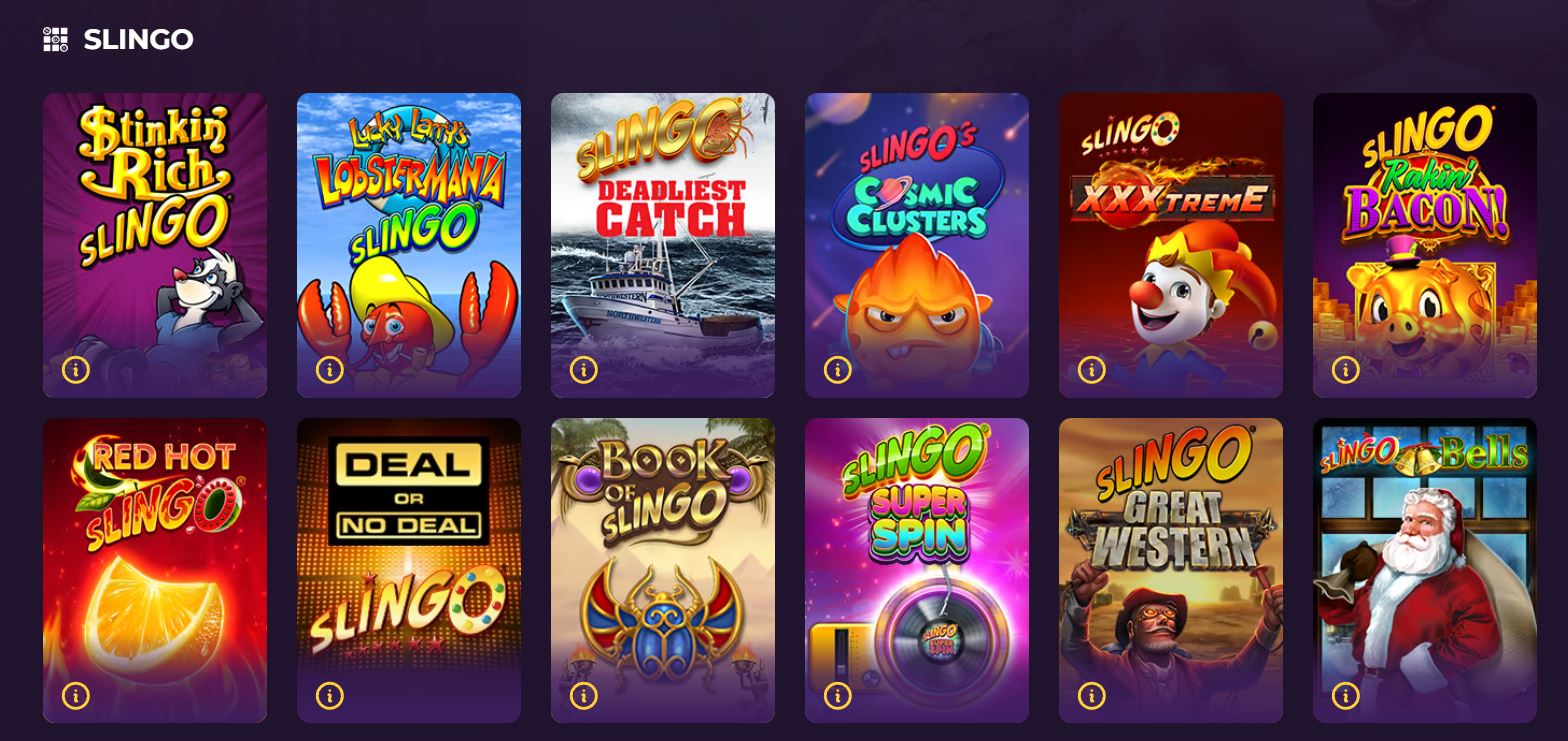Open info for Slingo Super Spin
The height and width of the screenshot is (741, 1568).
pos(837,695)
